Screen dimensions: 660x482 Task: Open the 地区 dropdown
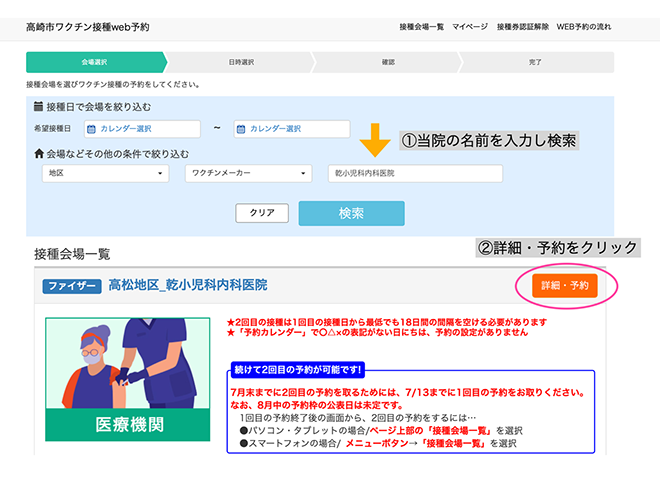(x=106, y=174)
